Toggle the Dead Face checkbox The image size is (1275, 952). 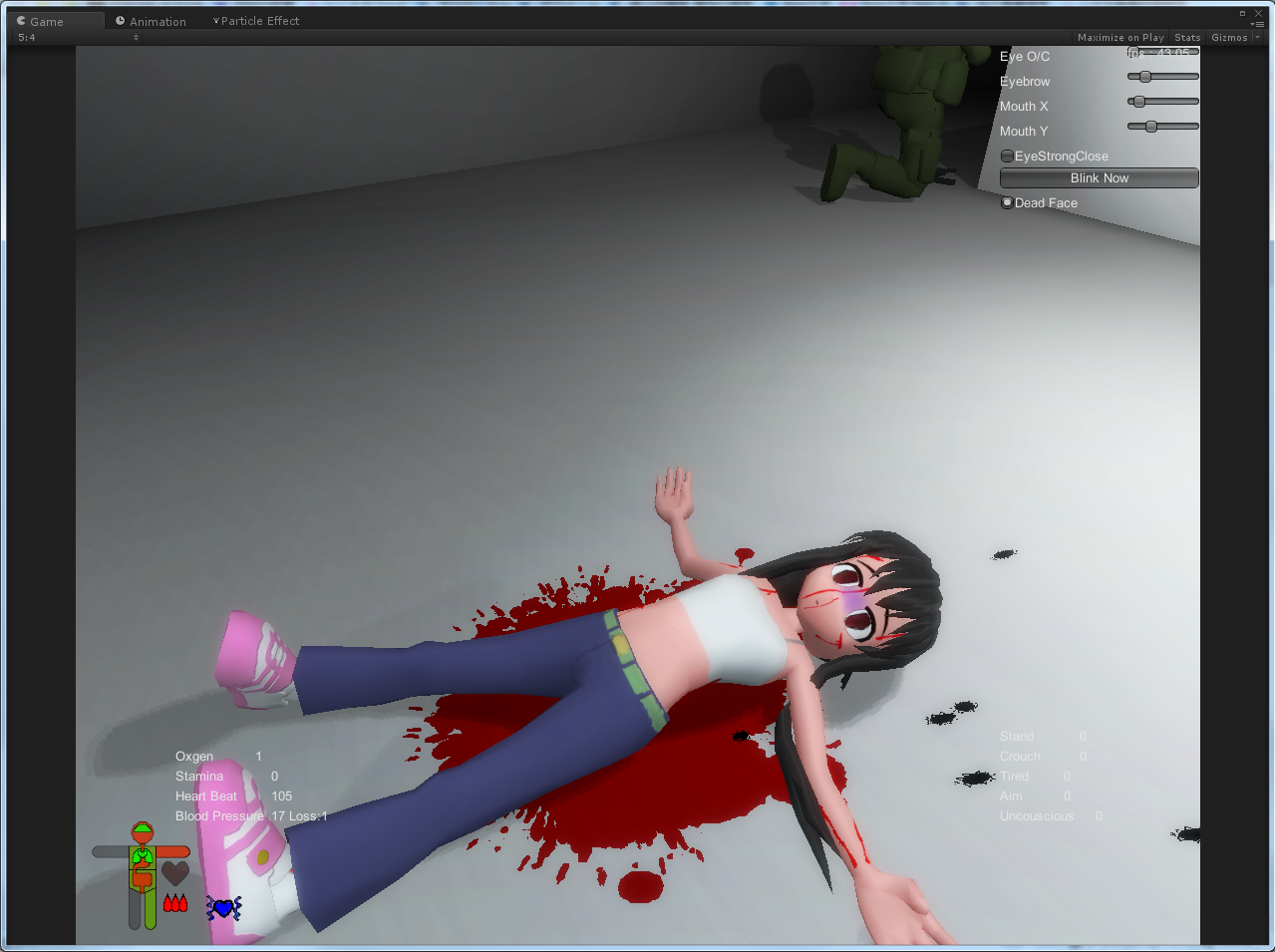(x=1007, y=203)
